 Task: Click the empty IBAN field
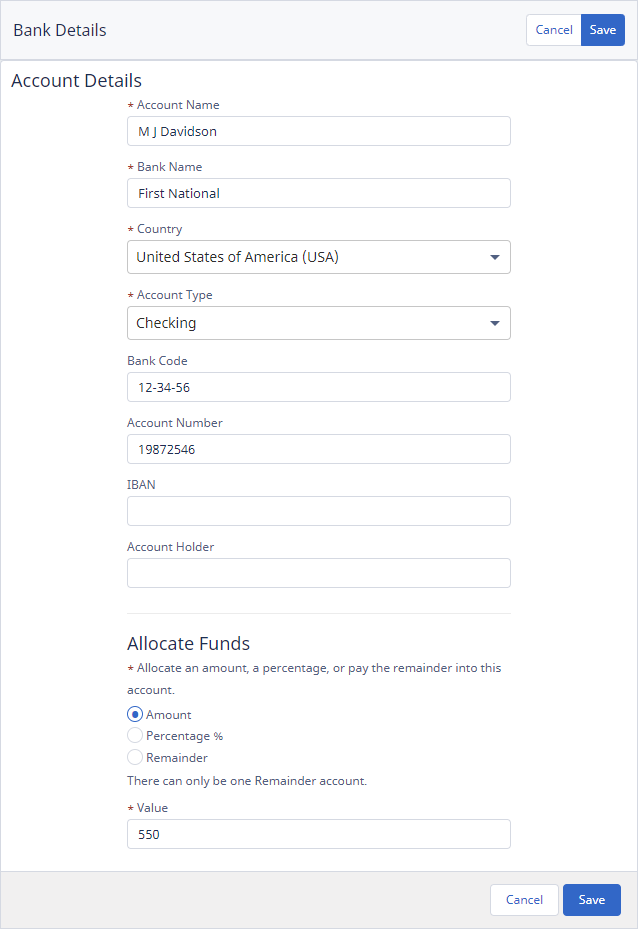(318, 511)
